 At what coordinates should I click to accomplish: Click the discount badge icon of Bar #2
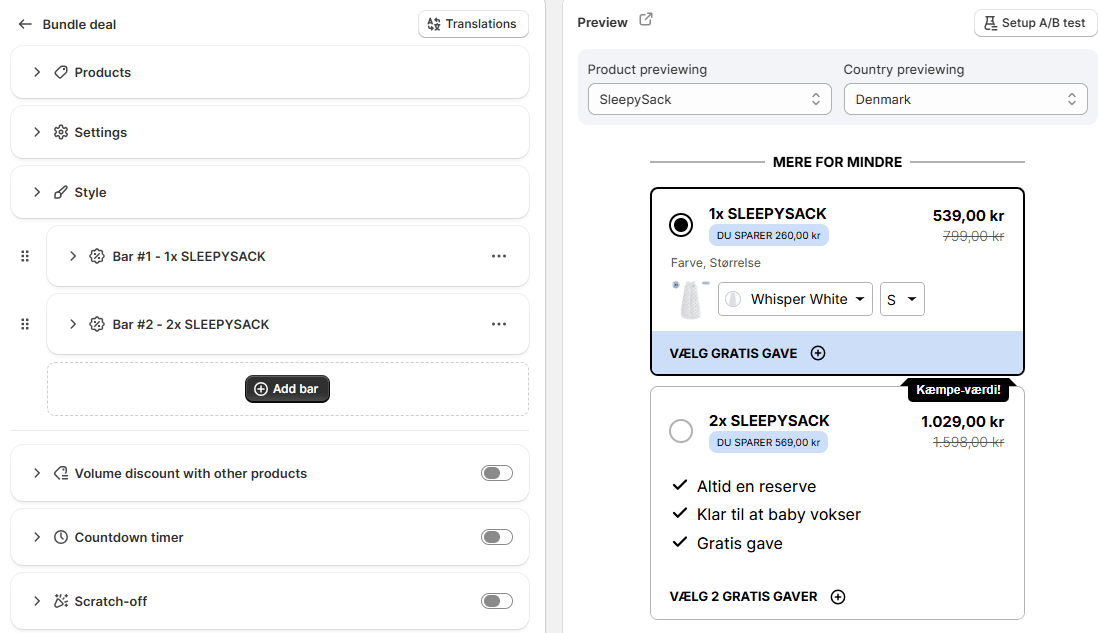(x=97, y=324)
